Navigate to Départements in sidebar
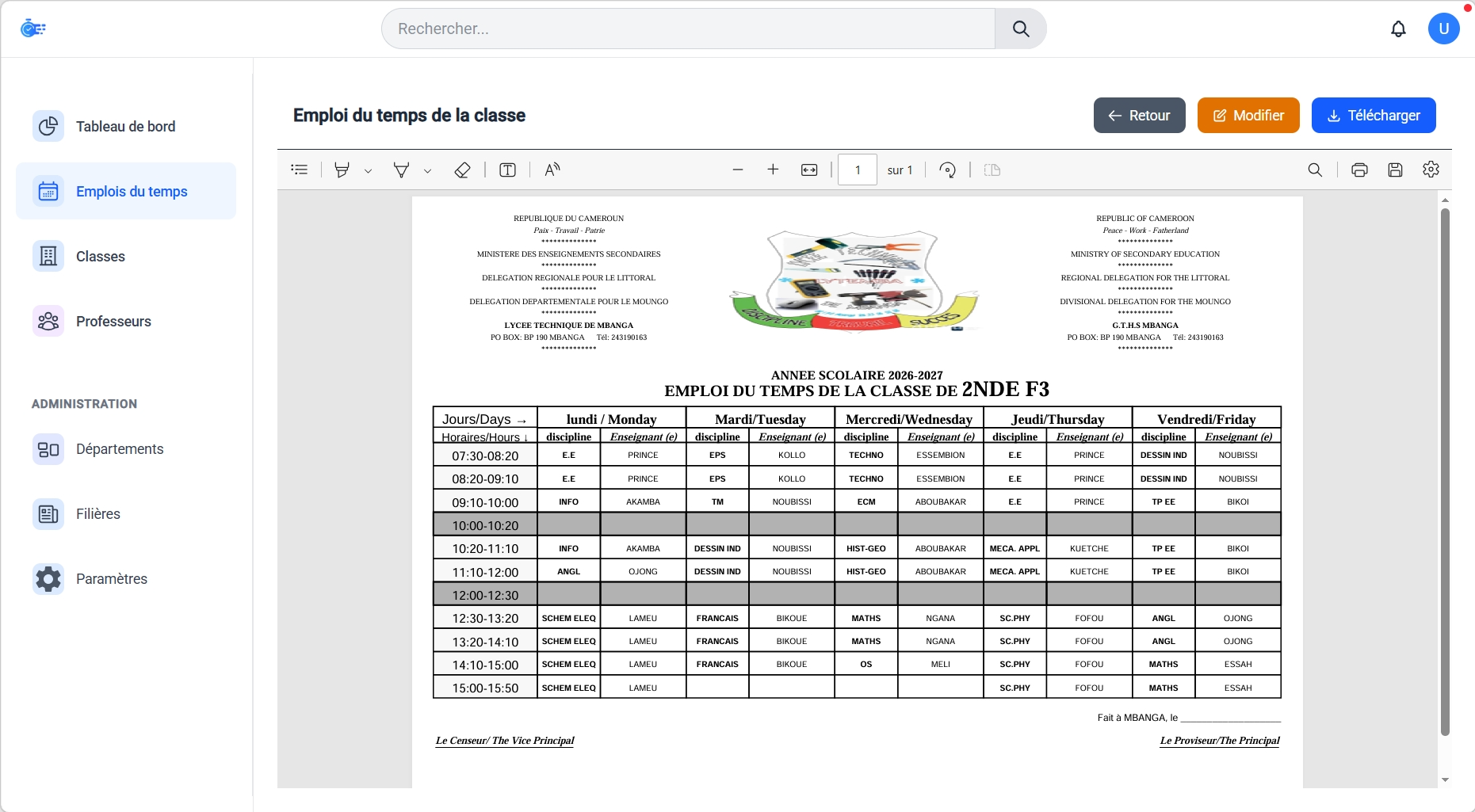The height and width of the screenshot is (812, 1475). click(126, 449)
